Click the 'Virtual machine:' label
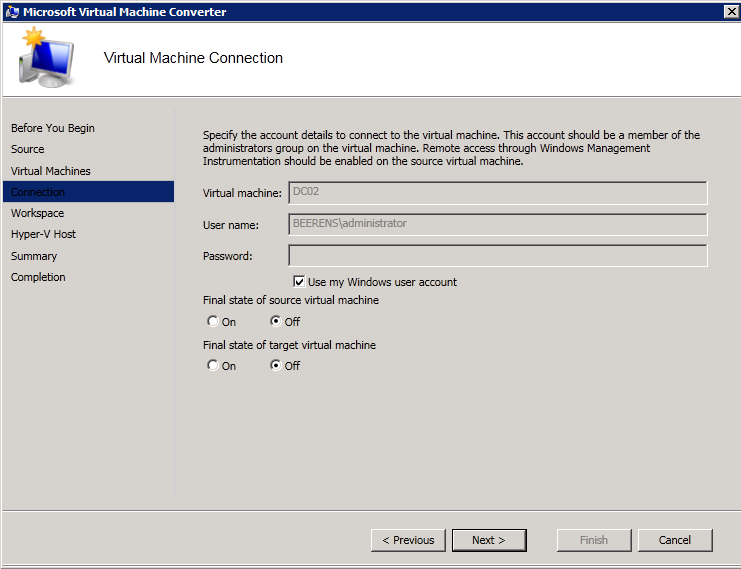The image size is (741, 569). coord(242,193)
